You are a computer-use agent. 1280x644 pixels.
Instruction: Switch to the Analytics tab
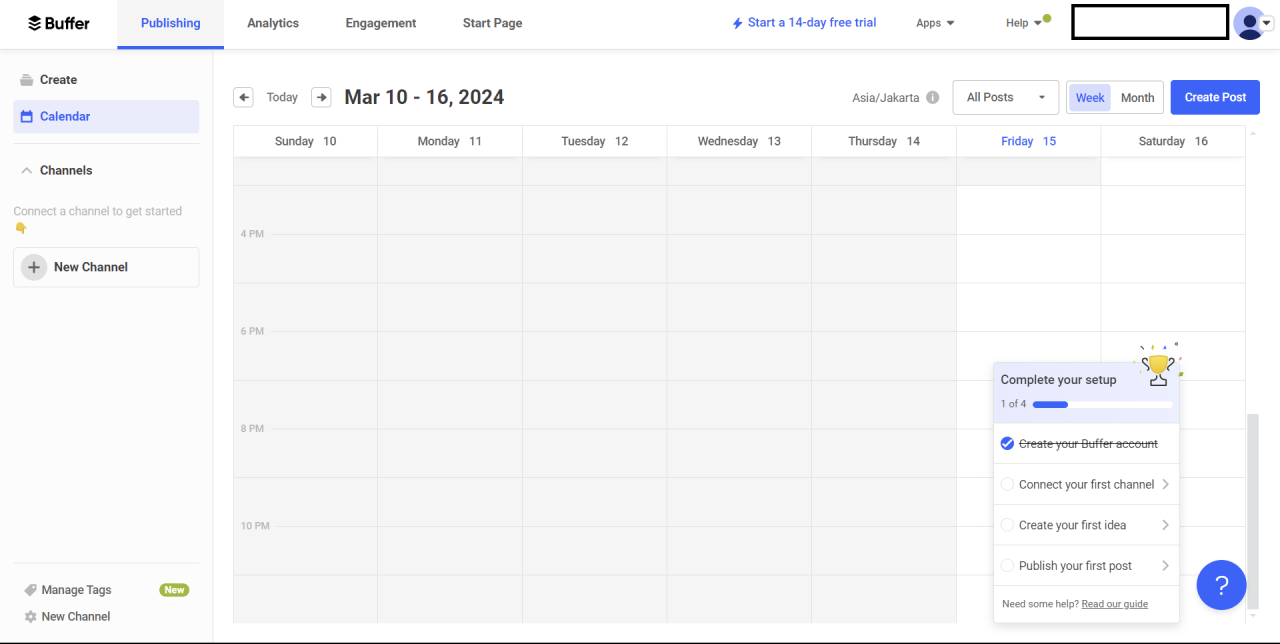coord(273,23)
